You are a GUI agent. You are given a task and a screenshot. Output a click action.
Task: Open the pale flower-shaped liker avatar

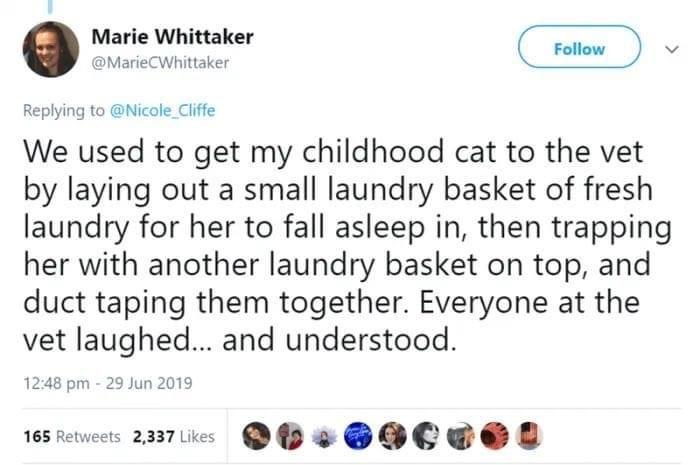point(323,436)
